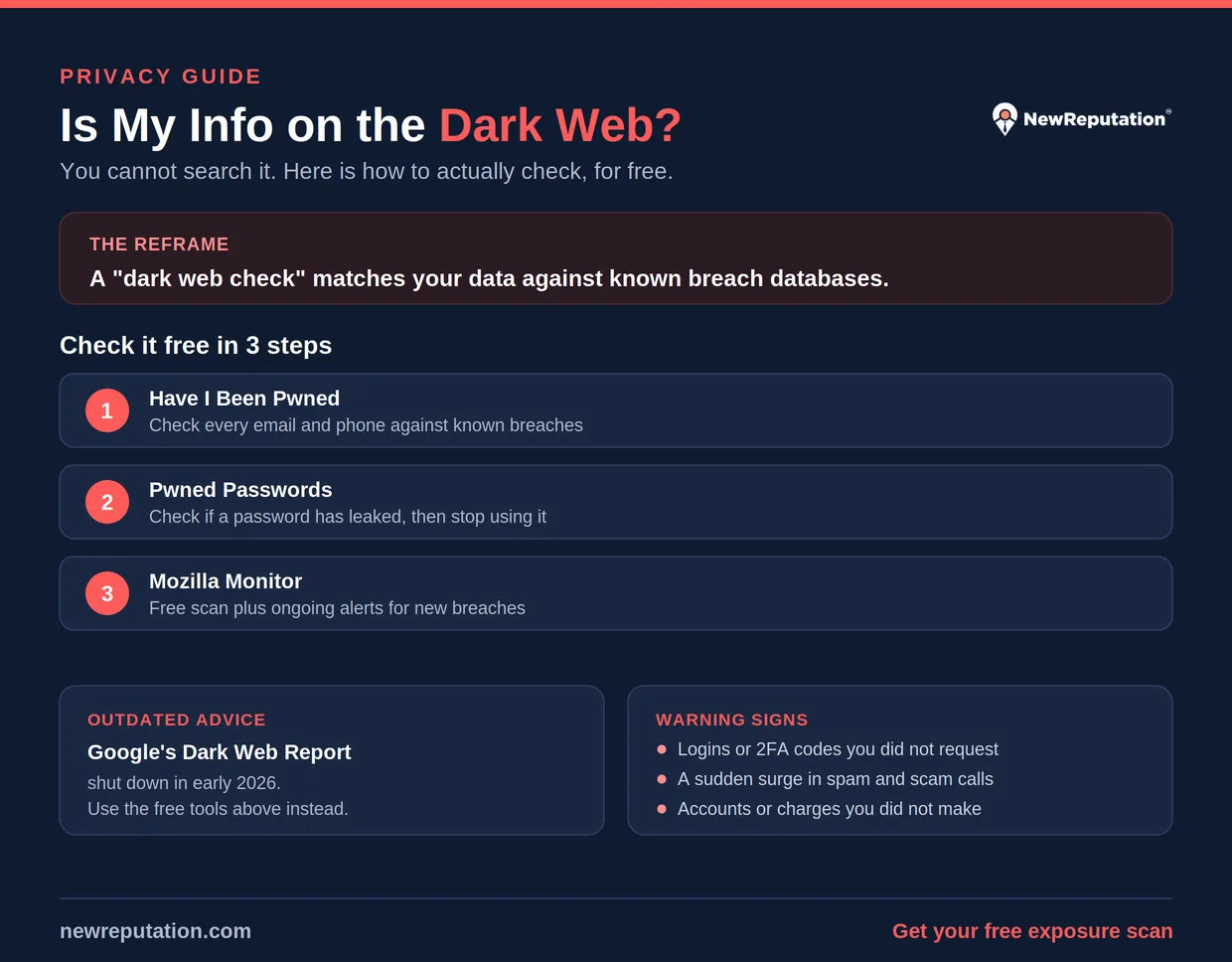Screen dimensions: 1232x962
Task: Click bullet dot beside Logins or 2FA
Action: pos(662,749)
